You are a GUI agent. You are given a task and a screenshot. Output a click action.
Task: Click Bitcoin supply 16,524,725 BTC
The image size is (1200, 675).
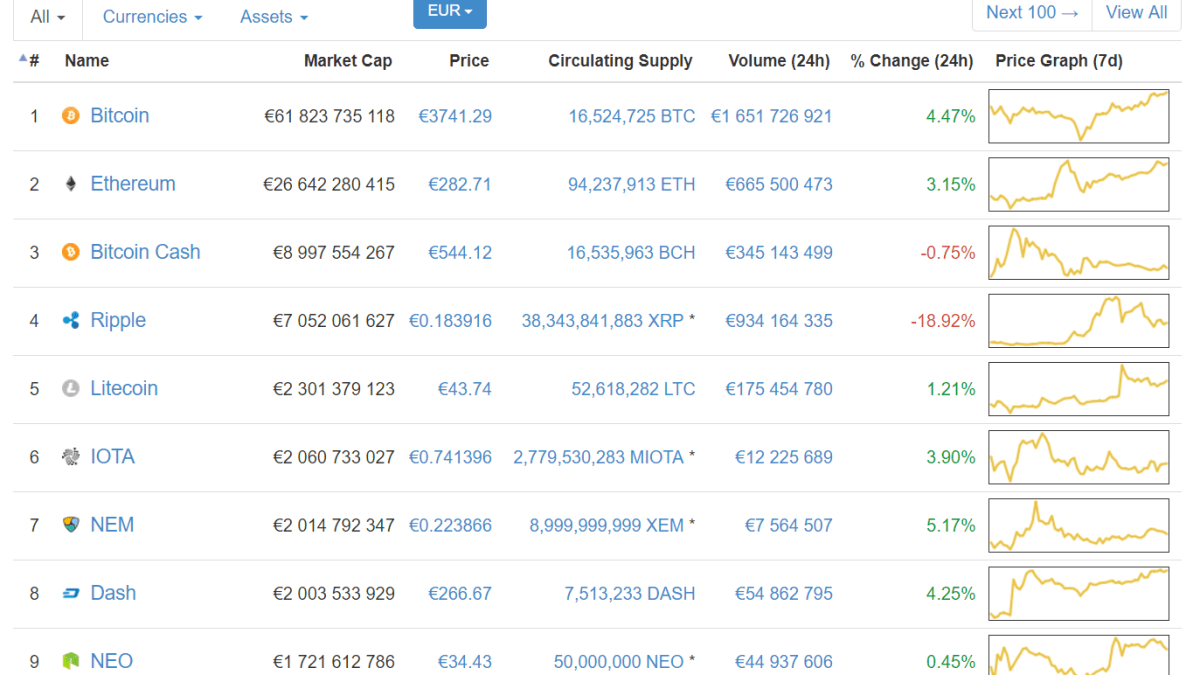(x=632, y=116)
